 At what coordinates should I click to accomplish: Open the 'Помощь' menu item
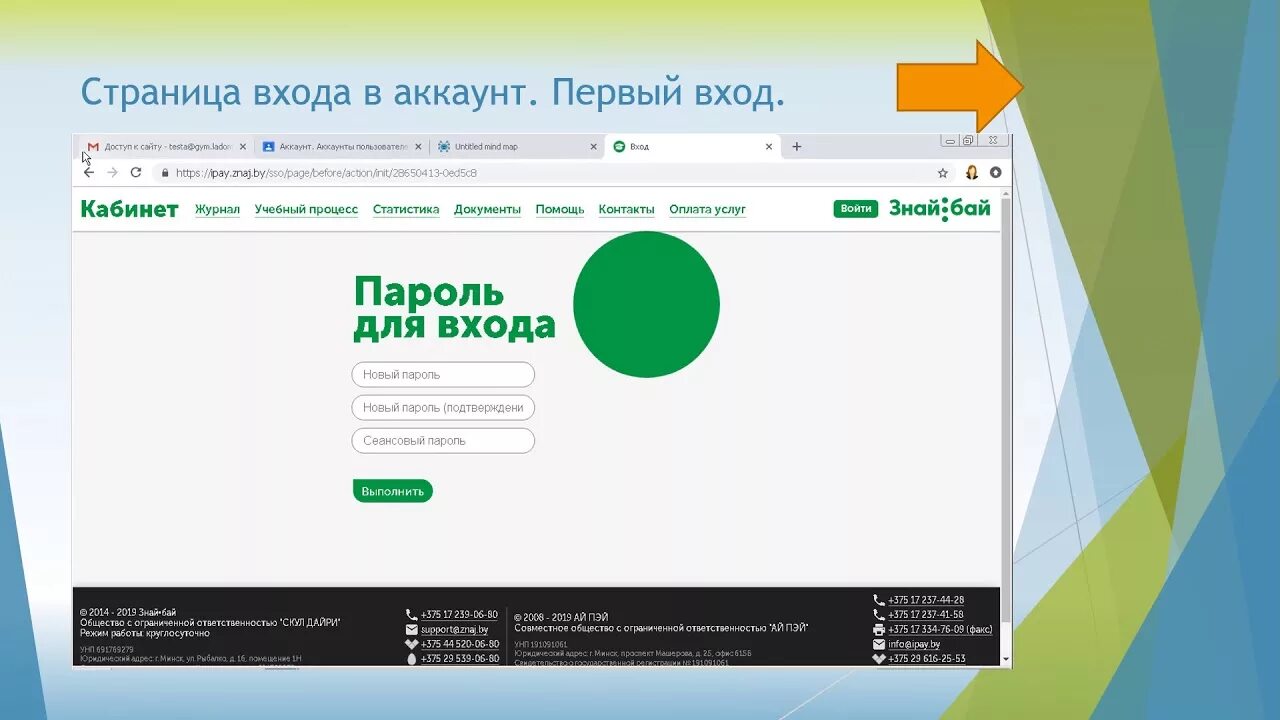click(x=560, y=209)
